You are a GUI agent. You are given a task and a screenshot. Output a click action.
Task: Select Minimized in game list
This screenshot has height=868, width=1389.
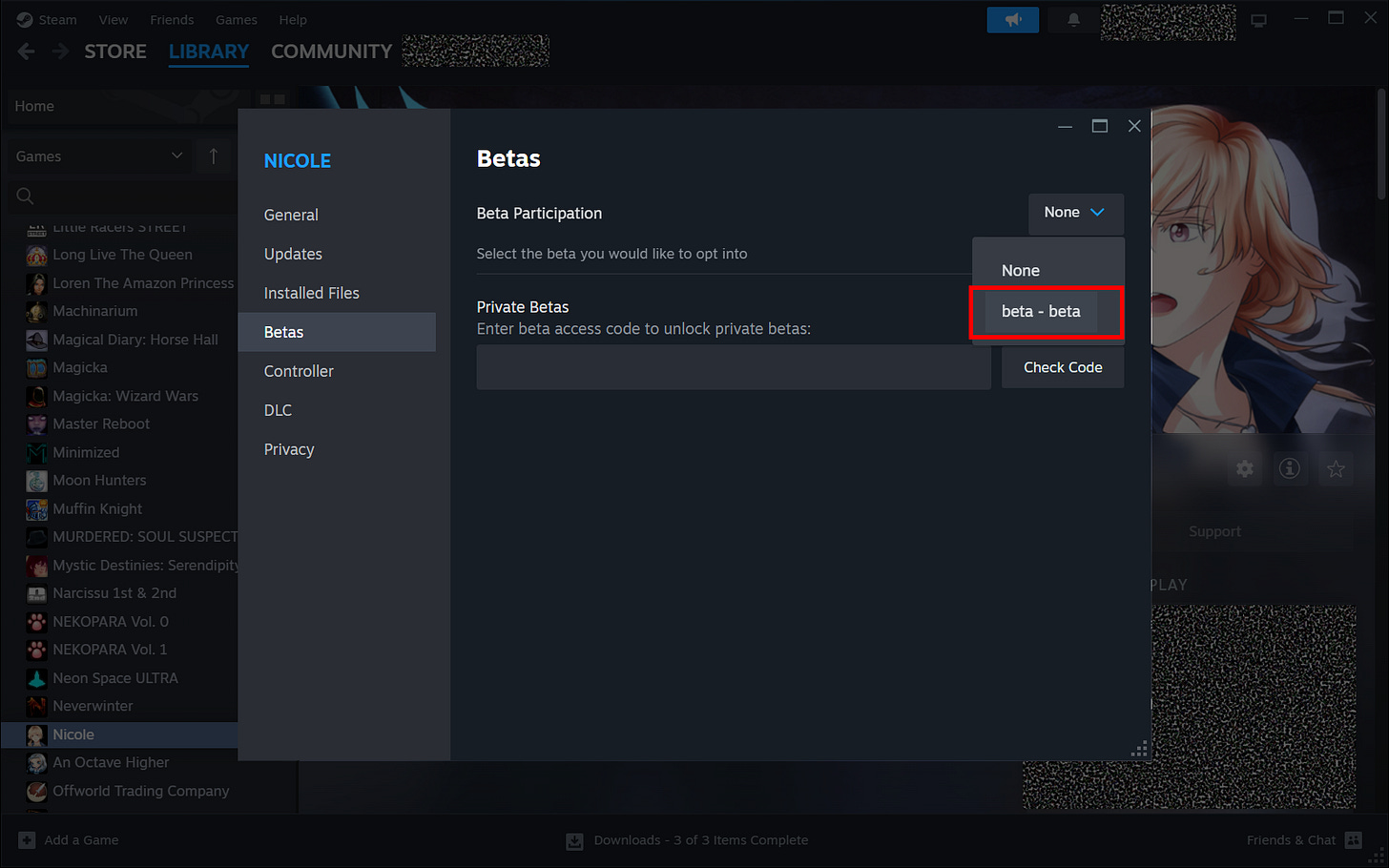(x=86, y=453)
